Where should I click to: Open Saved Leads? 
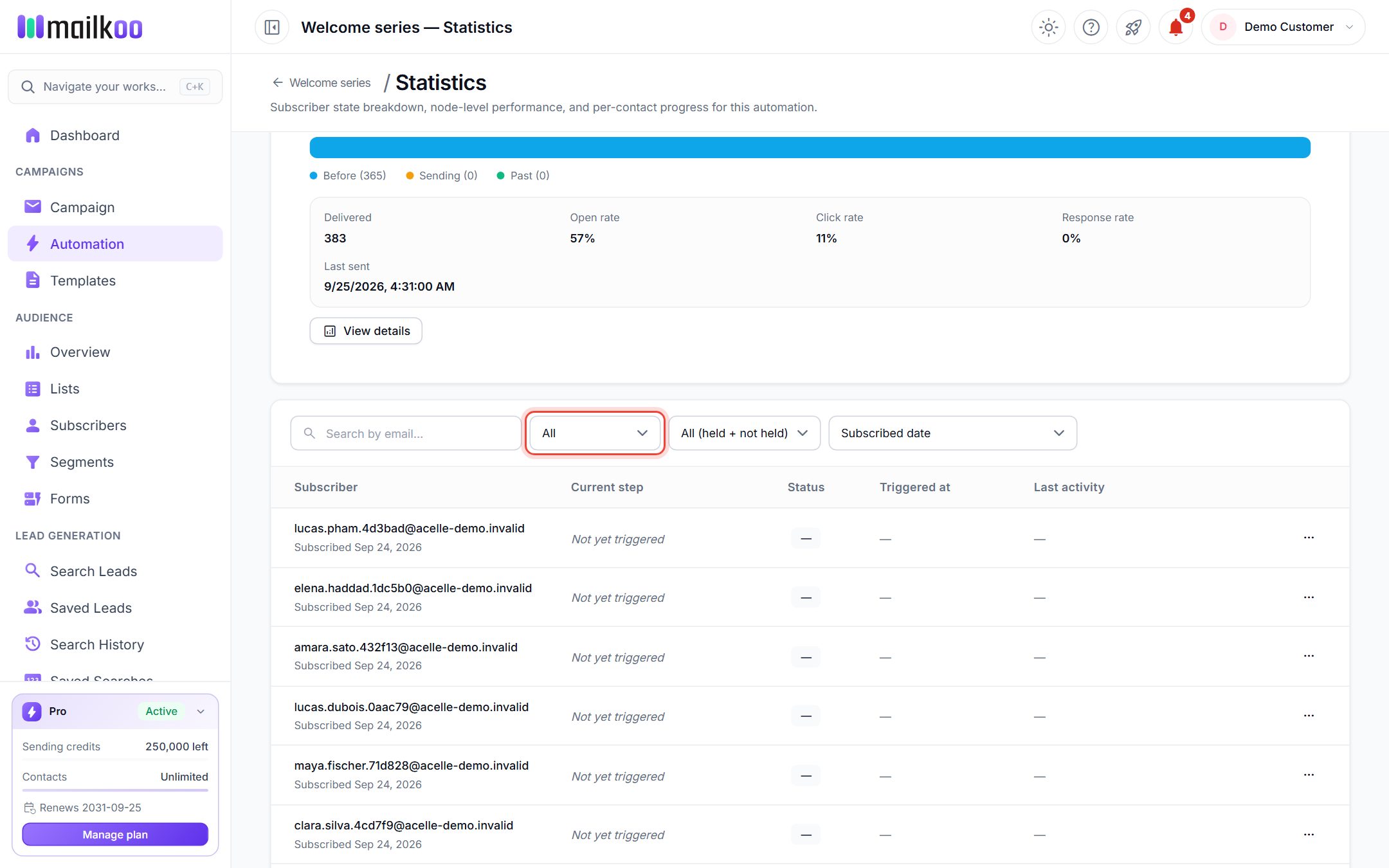click(115, 608)
